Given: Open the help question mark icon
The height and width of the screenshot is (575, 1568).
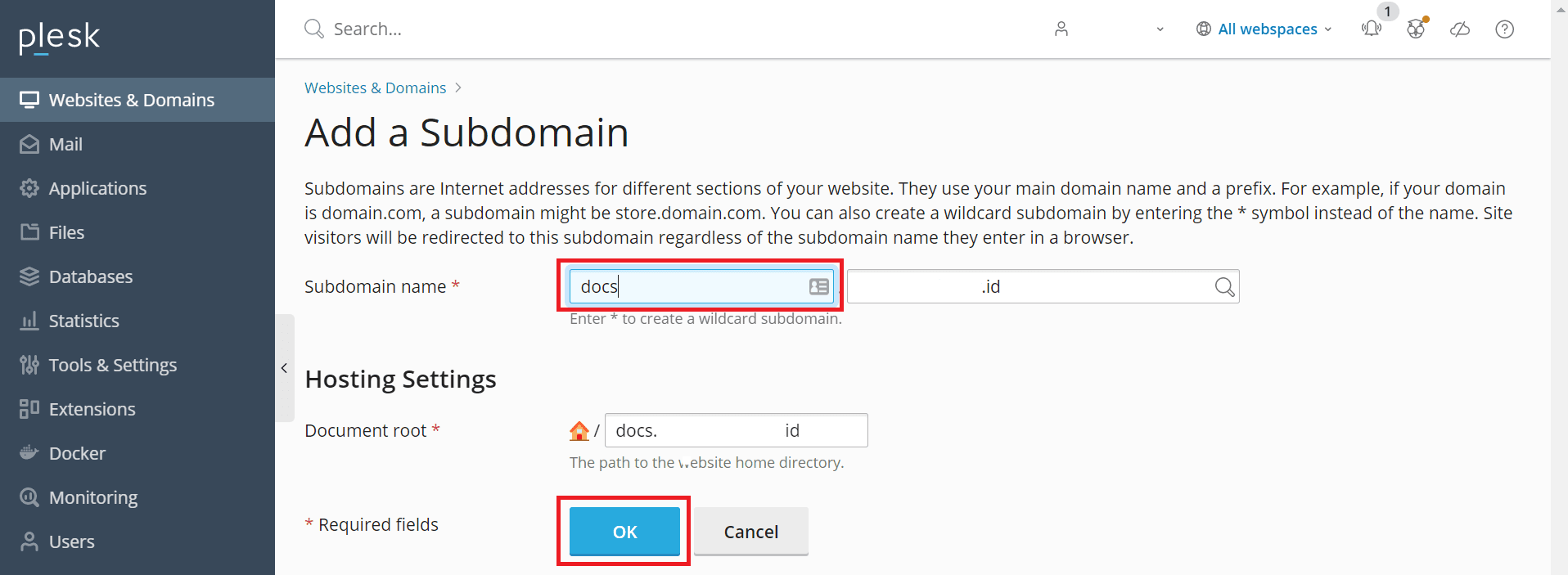Looking at the screenshot, I should pos(1504,29).
